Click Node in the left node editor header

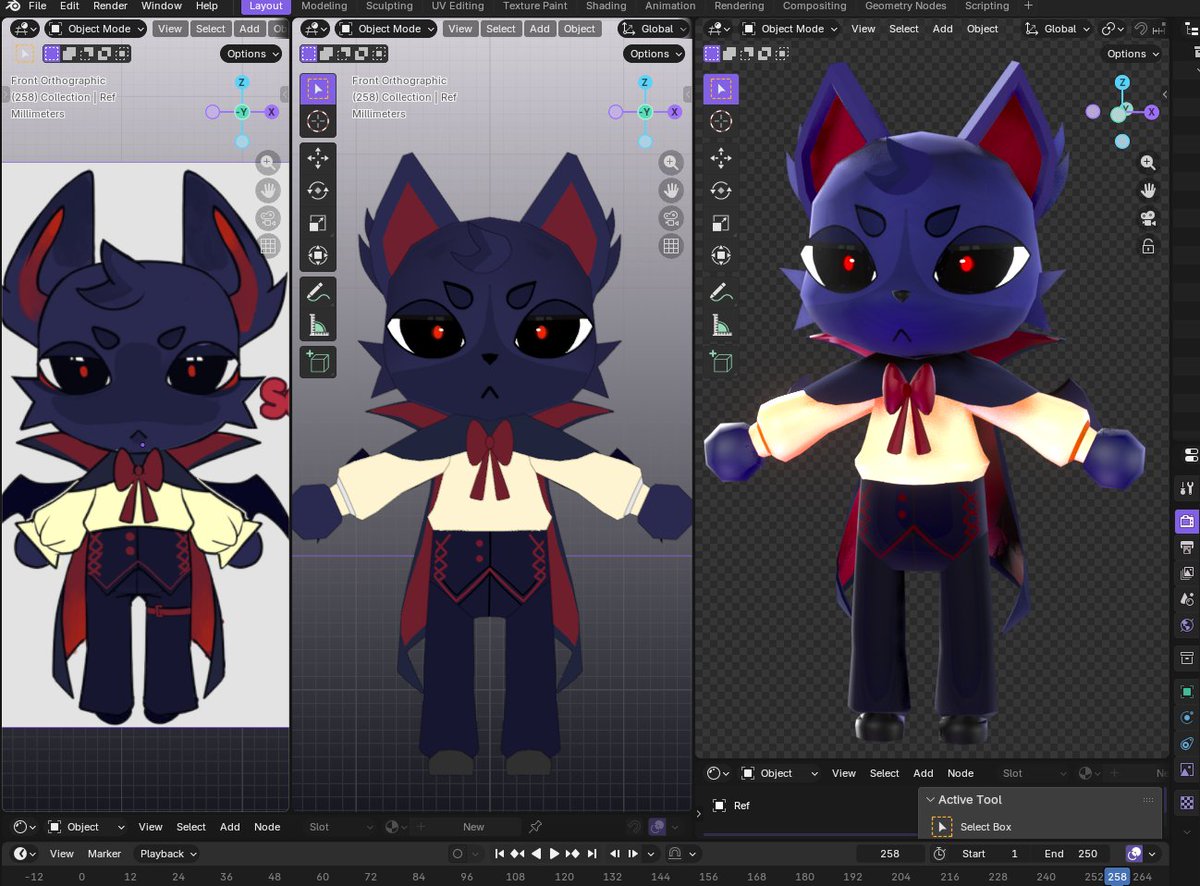coord(267,827)
